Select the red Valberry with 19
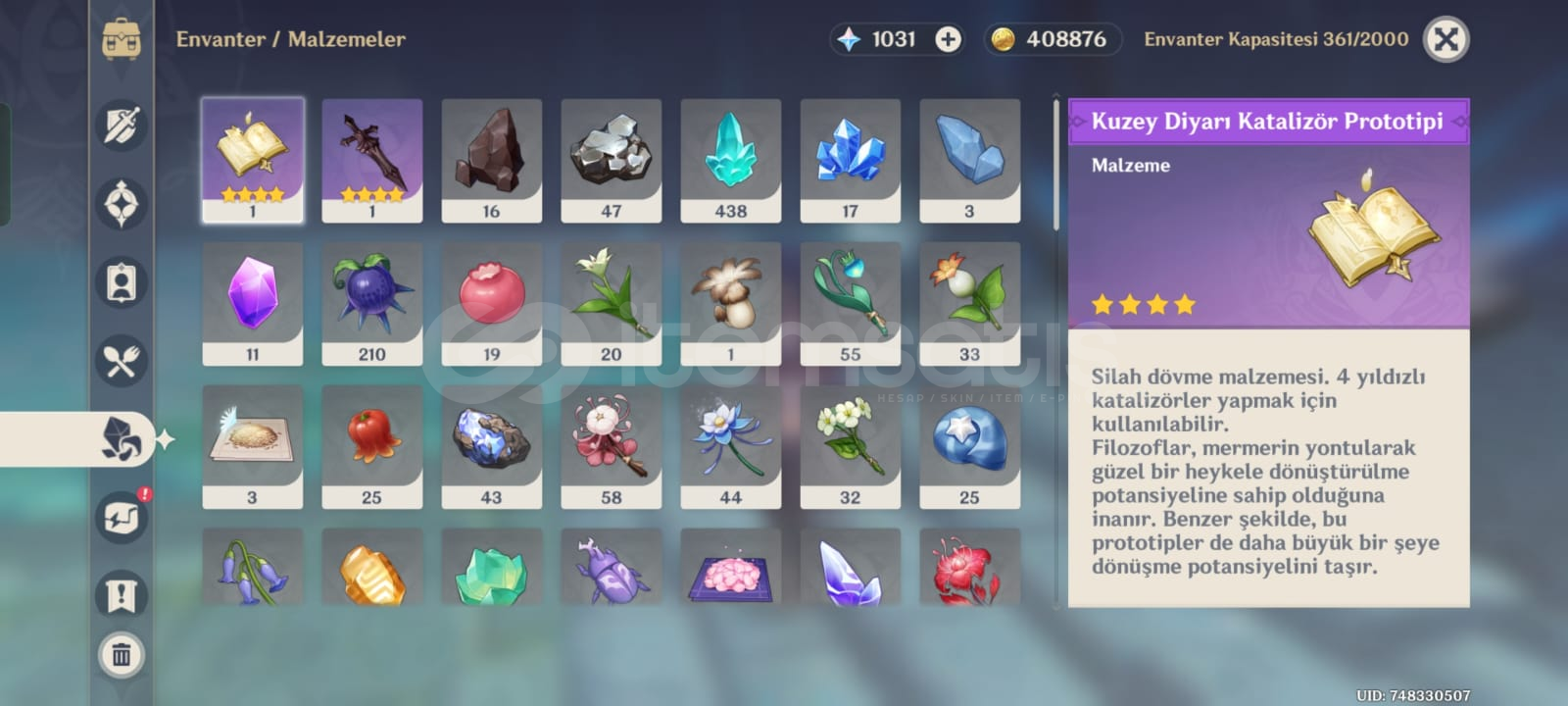 [x=492, y=304]
